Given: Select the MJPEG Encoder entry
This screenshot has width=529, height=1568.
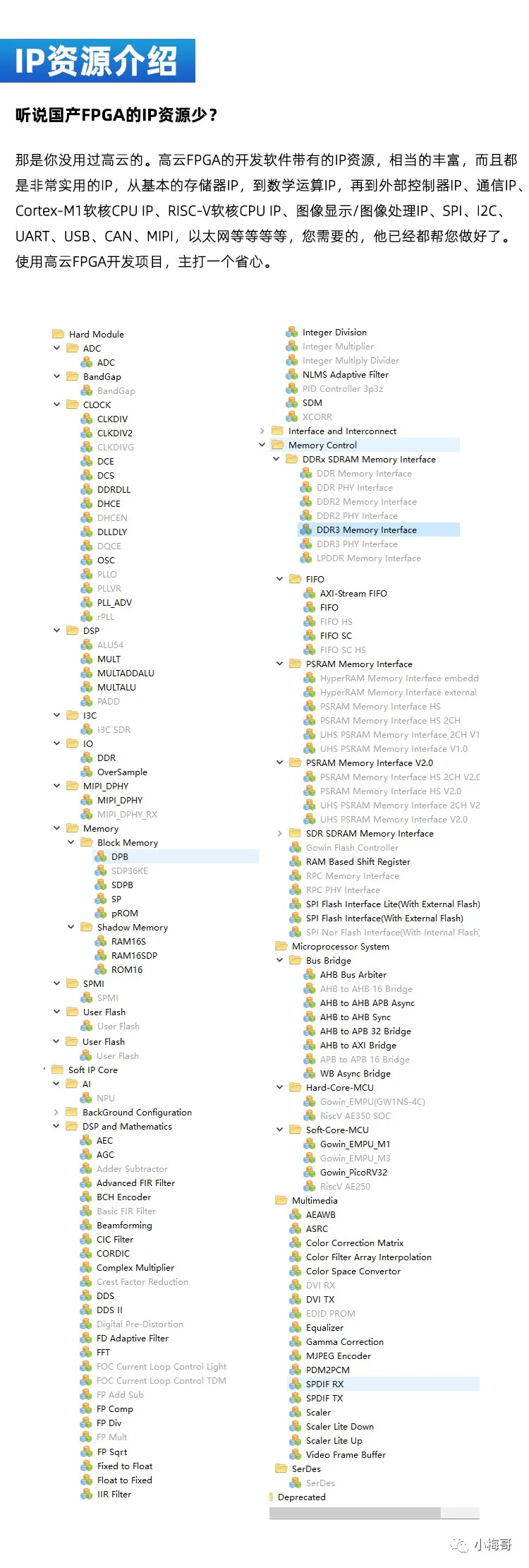Looking at the screenshot, I should [338, 1355].
